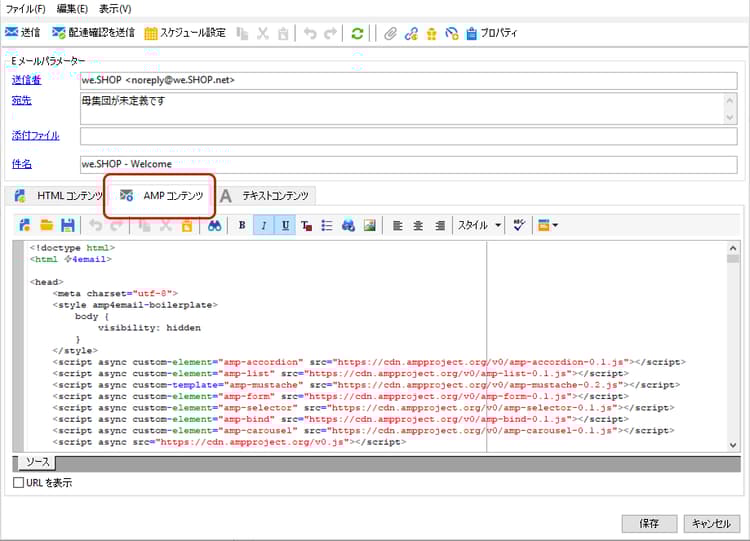This screenshot has width=750, height=541.
Task: Open the スタイル style dropdown
Action: click(x=480, y=225)
